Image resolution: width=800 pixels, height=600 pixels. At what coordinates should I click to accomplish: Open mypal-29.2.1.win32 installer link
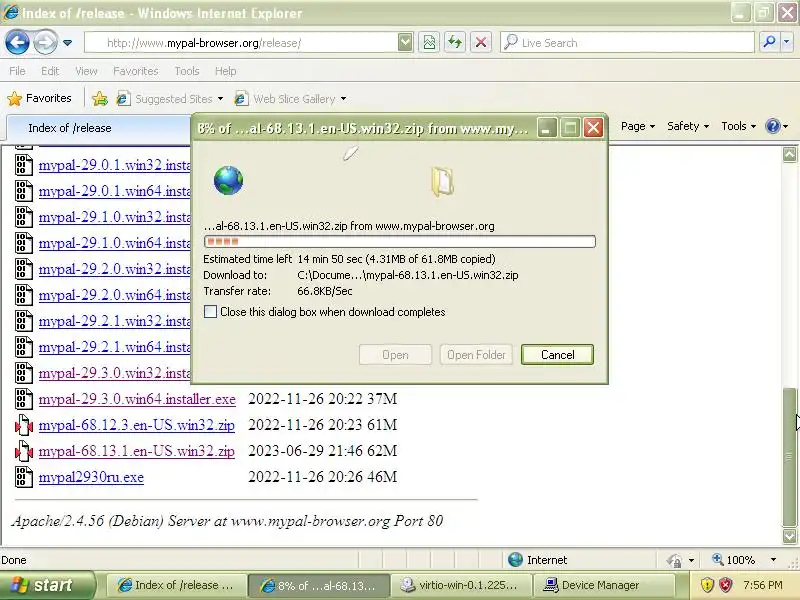tap(115, 321)
